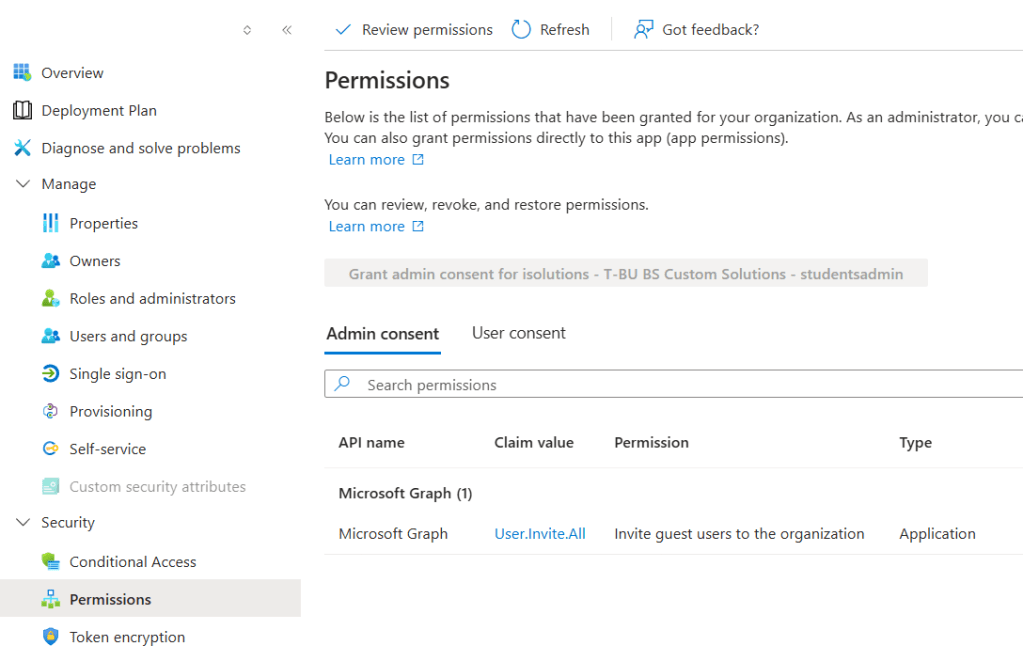Screen dimensions: 1023x646
Task: Click the Provisioning sync icon
Action: coord(50,411)
